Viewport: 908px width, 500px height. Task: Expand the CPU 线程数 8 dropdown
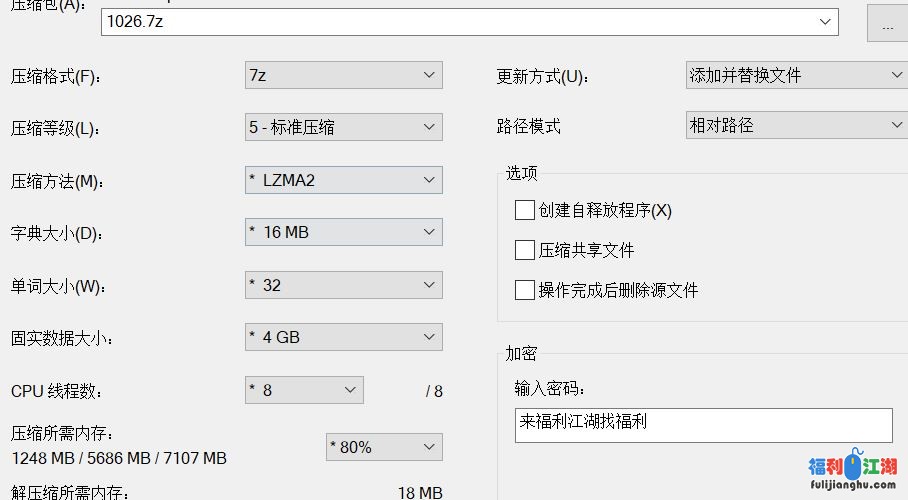click(350, 390)
